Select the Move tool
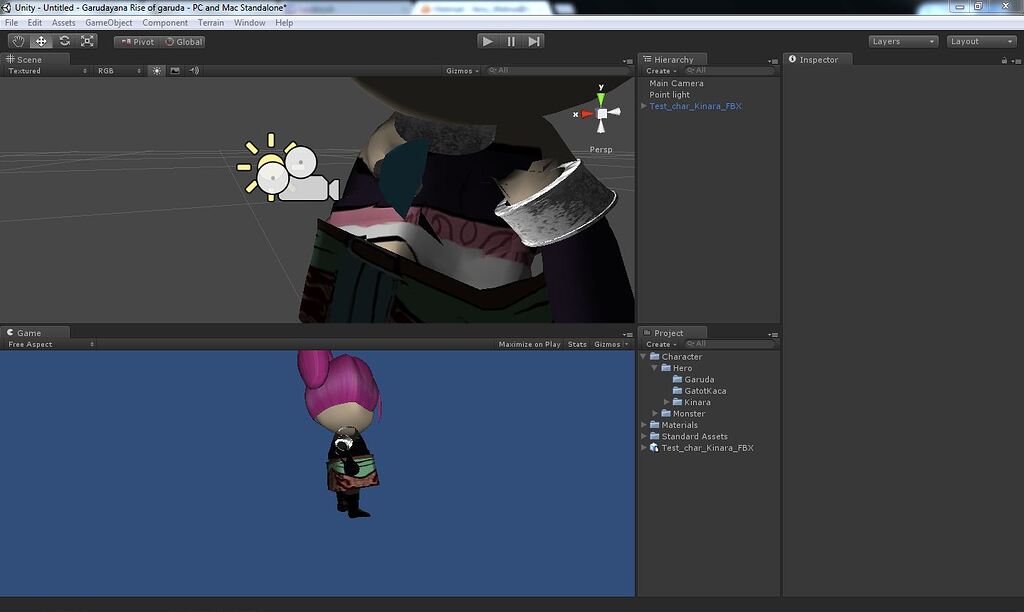This screenshot has height=612, width=1024. [40, 41]
